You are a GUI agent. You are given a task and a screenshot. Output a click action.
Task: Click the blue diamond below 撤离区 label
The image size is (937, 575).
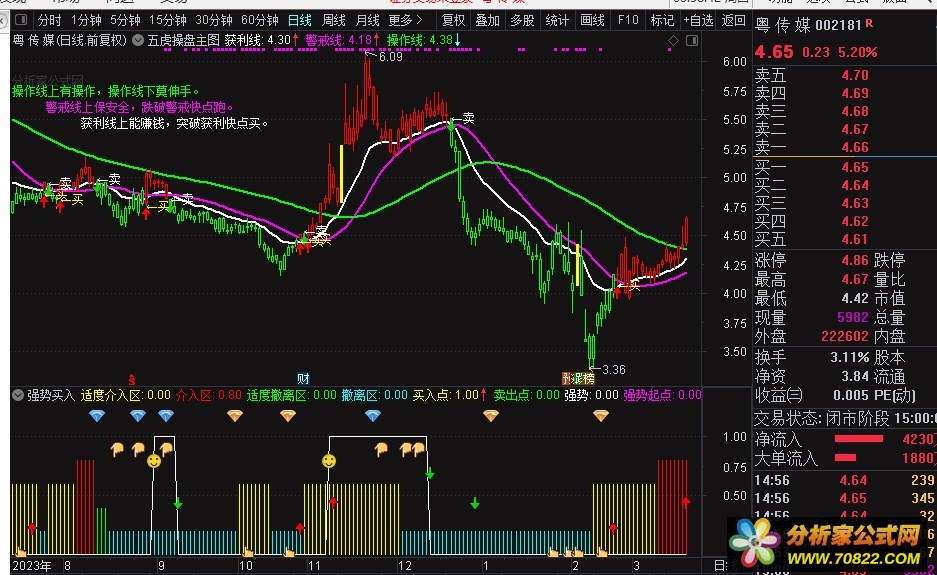373,415
